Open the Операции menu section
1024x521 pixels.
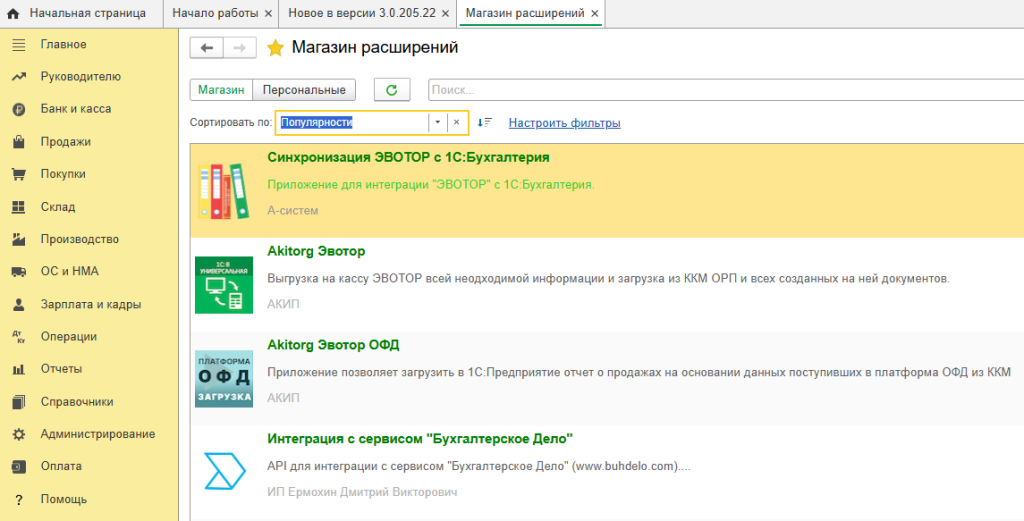click(69, 337)
